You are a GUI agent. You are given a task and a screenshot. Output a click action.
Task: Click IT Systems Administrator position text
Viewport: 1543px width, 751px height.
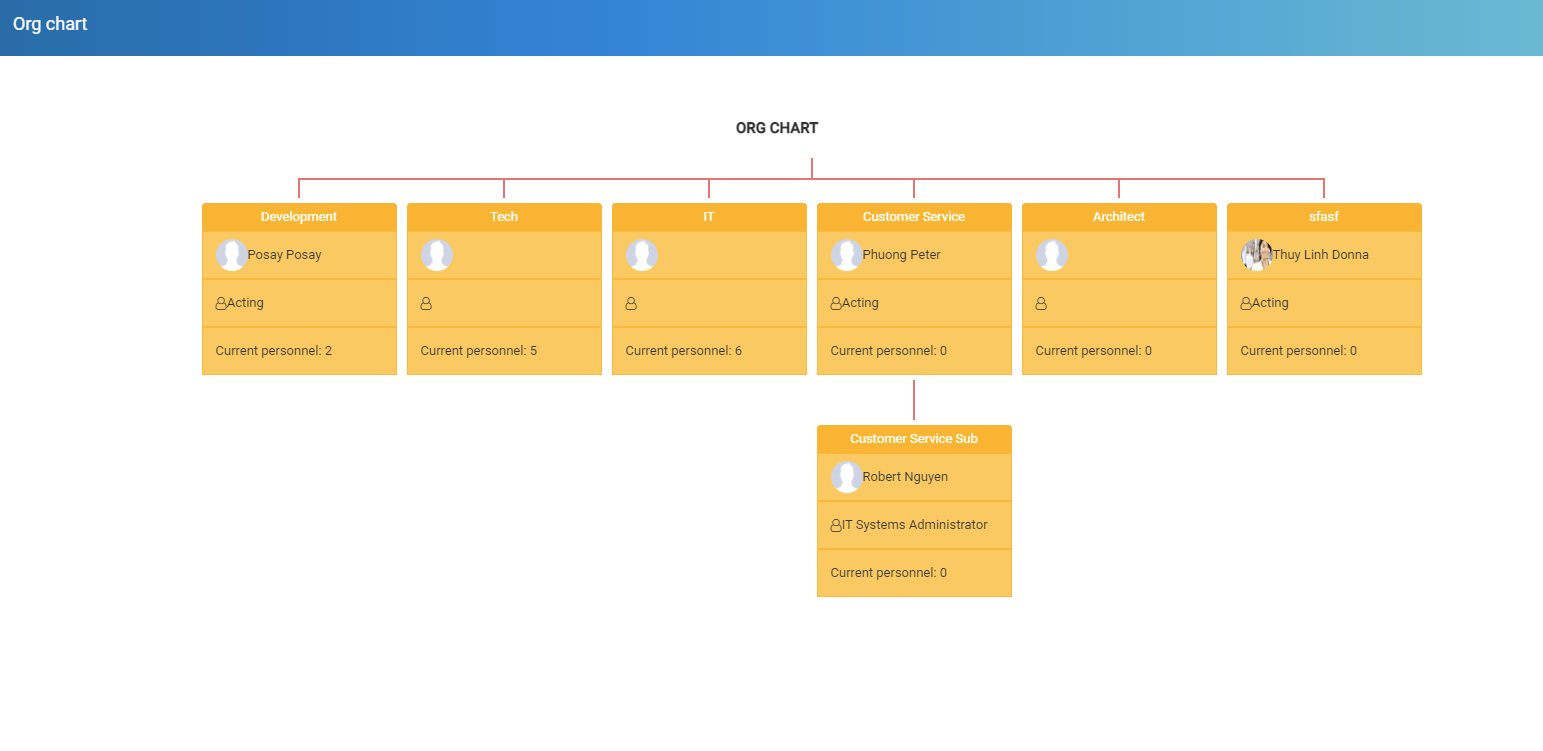pyautogui.click(x=915, y=525)
